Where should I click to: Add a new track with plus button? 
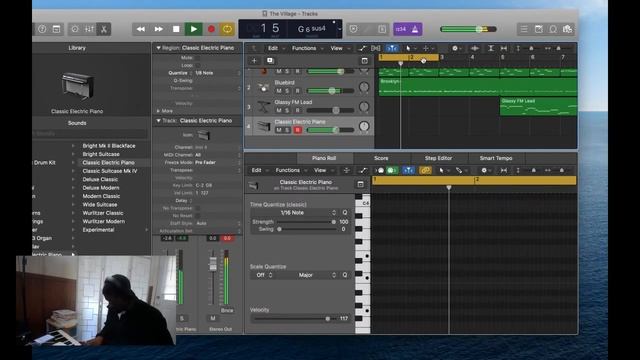tap(254, 61)
